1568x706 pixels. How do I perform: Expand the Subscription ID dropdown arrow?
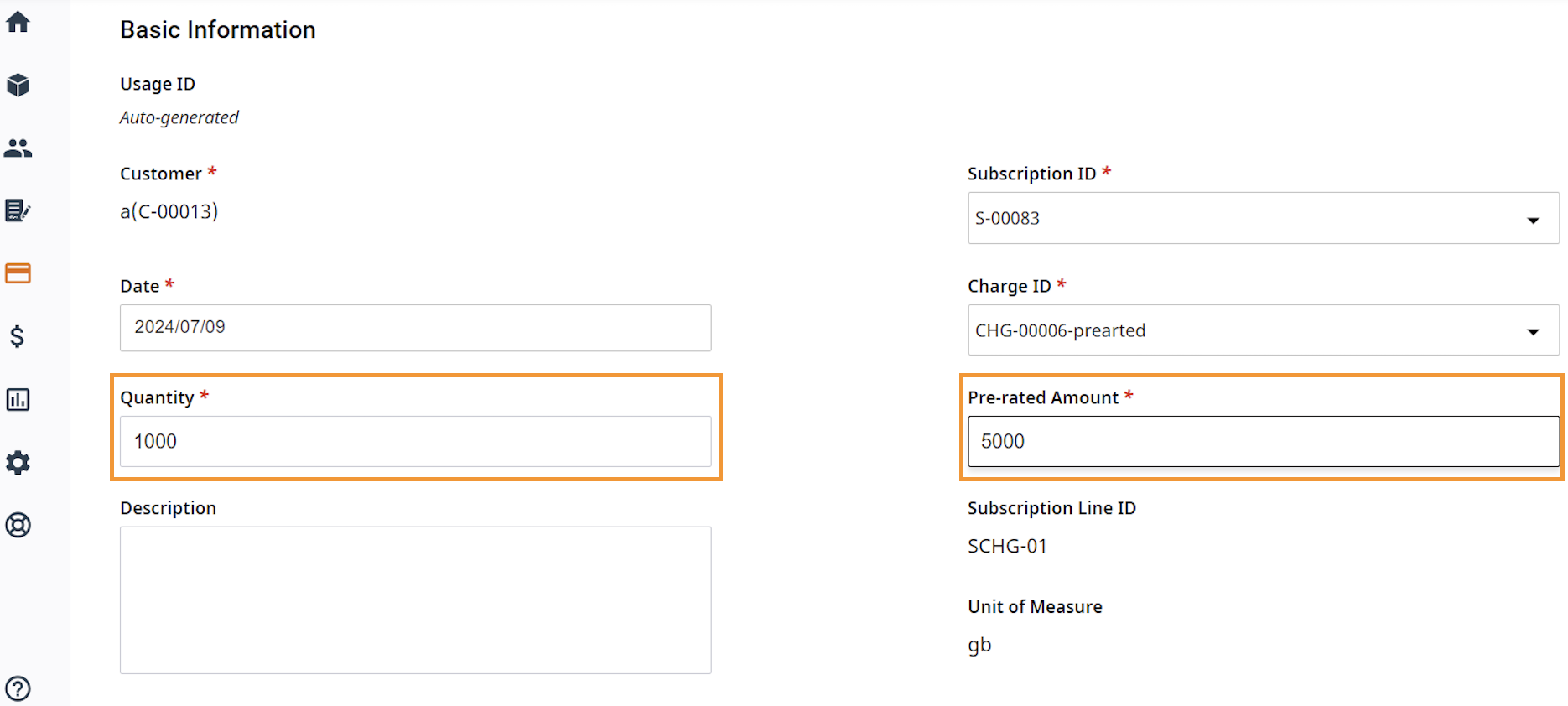click(1533, 220)
